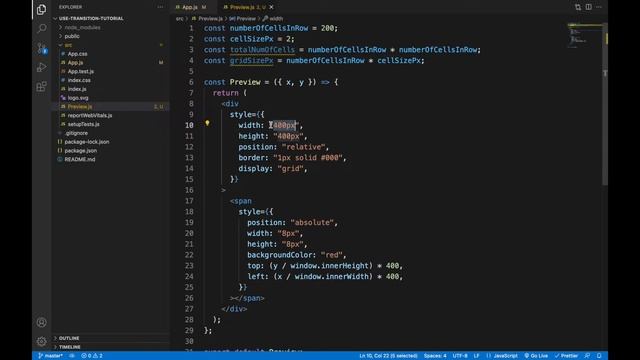640x360 pixels.
Task: Open the Accounts menu icon
Action: pyautogui.click(x=41, y=322)
